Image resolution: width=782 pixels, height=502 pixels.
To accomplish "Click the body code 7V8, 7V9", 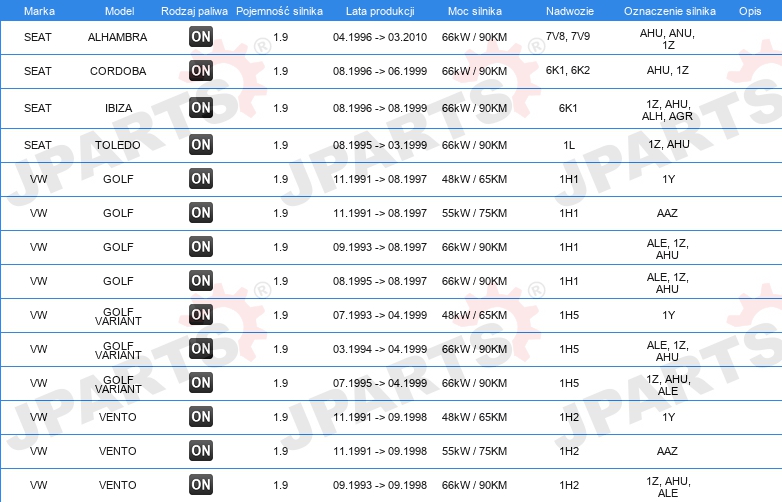I will (x=568, y=36).
